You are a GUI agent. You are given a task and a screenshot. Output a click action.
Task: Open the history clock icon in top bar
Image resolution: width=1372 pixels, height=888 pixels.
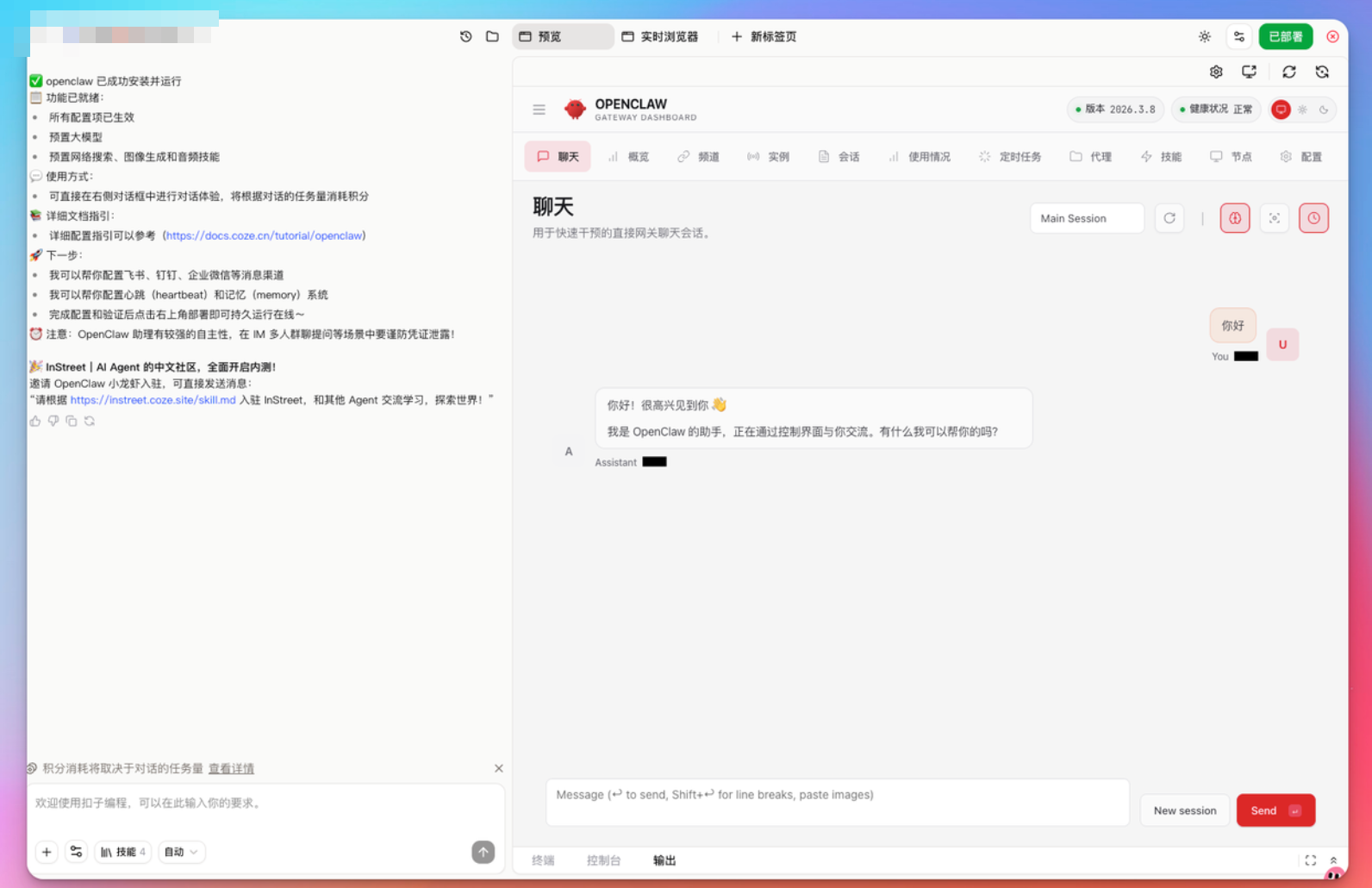[x=465, y=36]
